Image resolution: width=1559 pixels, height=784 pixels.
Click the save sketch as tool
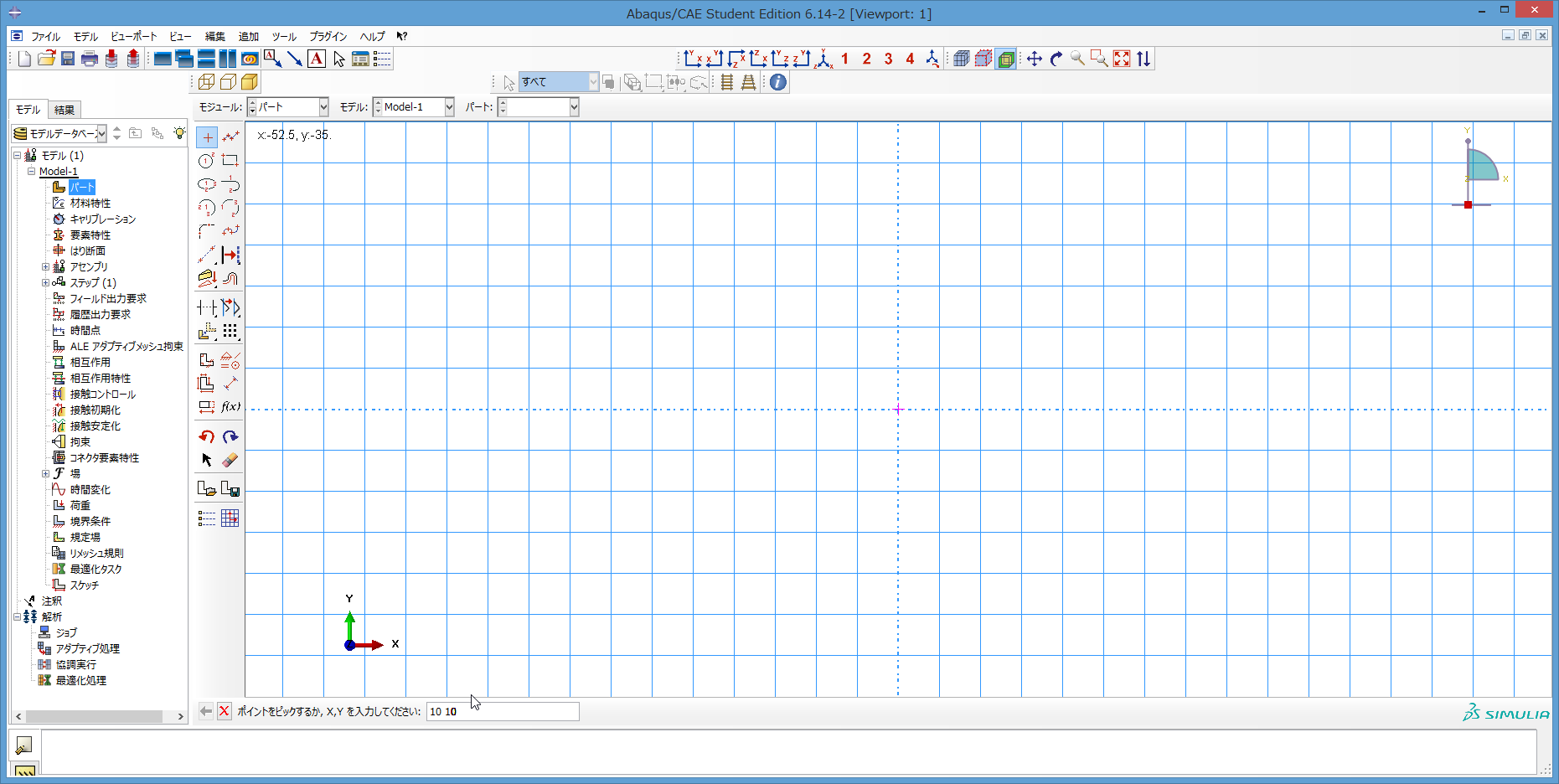click(x=230, y=488)
